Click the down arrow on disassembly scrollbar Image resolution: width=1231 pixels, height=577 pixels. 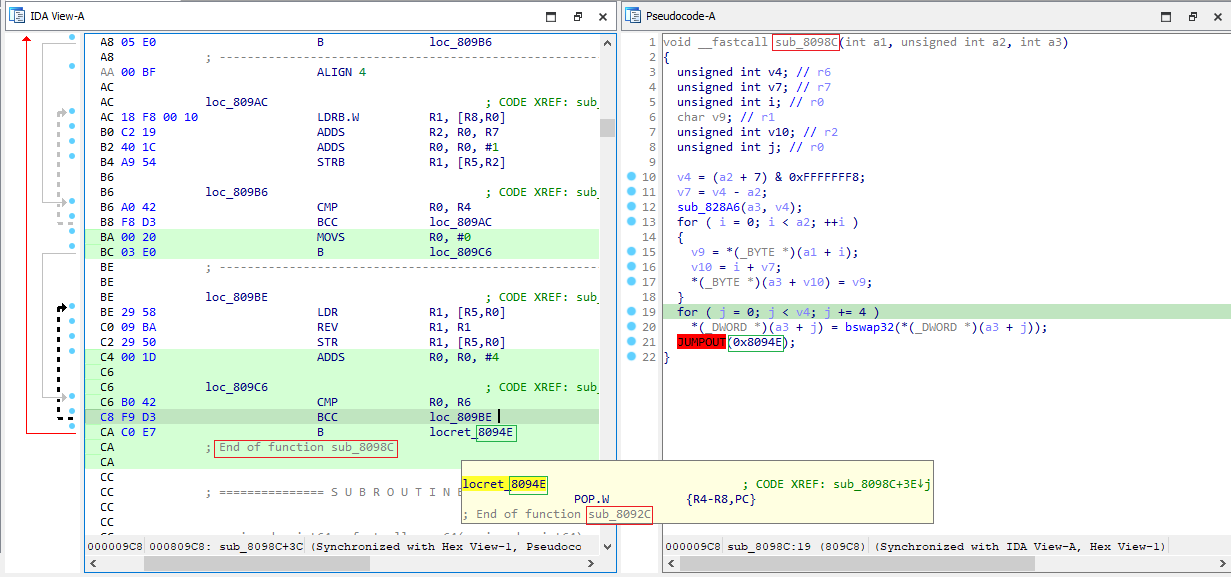(x=607, y=546)
